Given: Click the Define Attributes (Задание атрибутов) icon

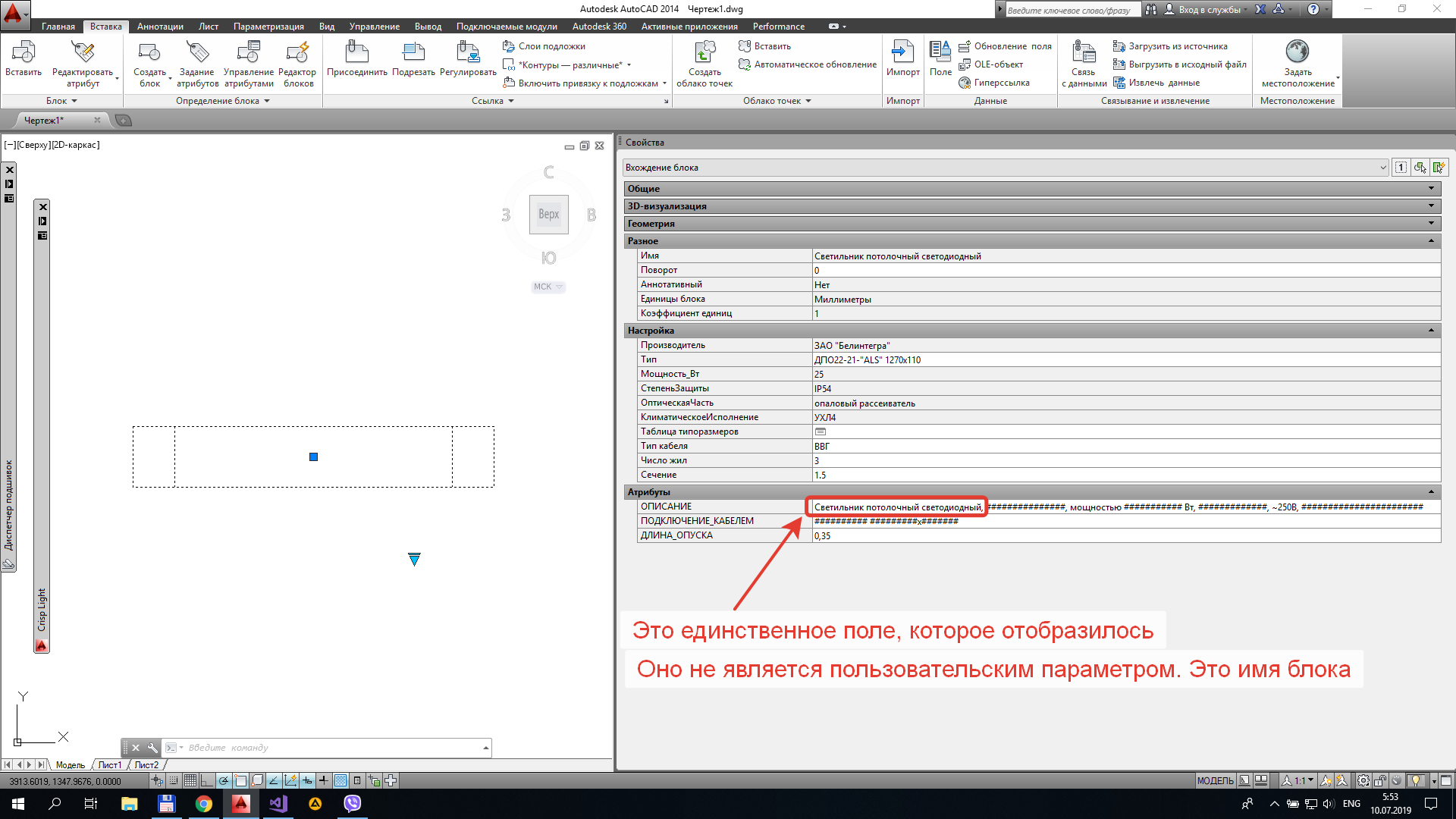Looking at the screenshot, I should (x=197, y=53).
